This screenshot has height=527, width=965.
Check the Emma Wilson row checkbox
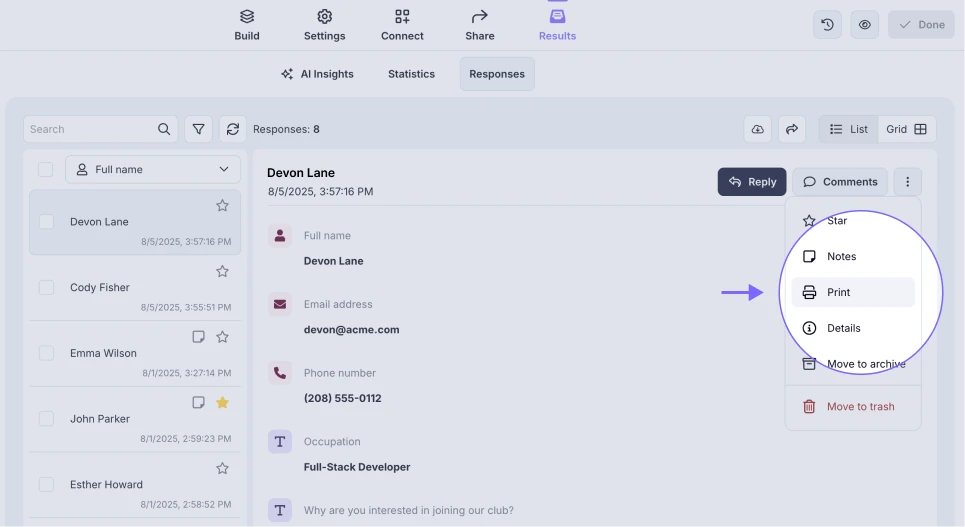tap(46, 353)
